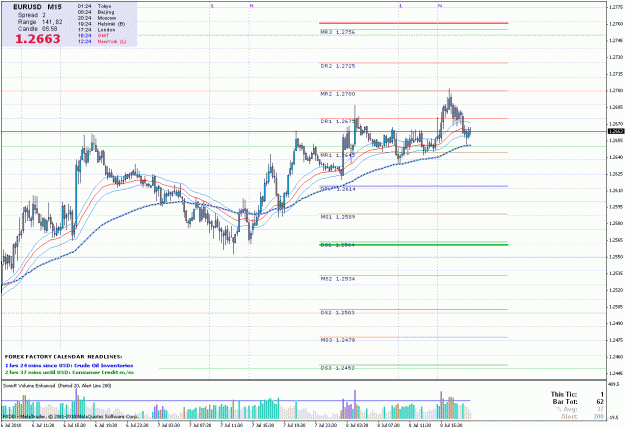
Task: Click the DS2 1.2503 pivot label
Action: click(x=338, y=313)
